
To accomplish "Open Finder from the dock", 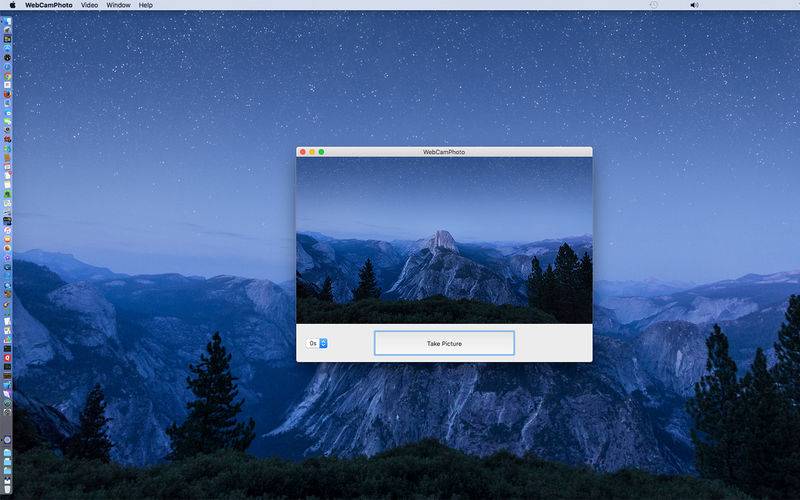I will click(x=8, y=21).
